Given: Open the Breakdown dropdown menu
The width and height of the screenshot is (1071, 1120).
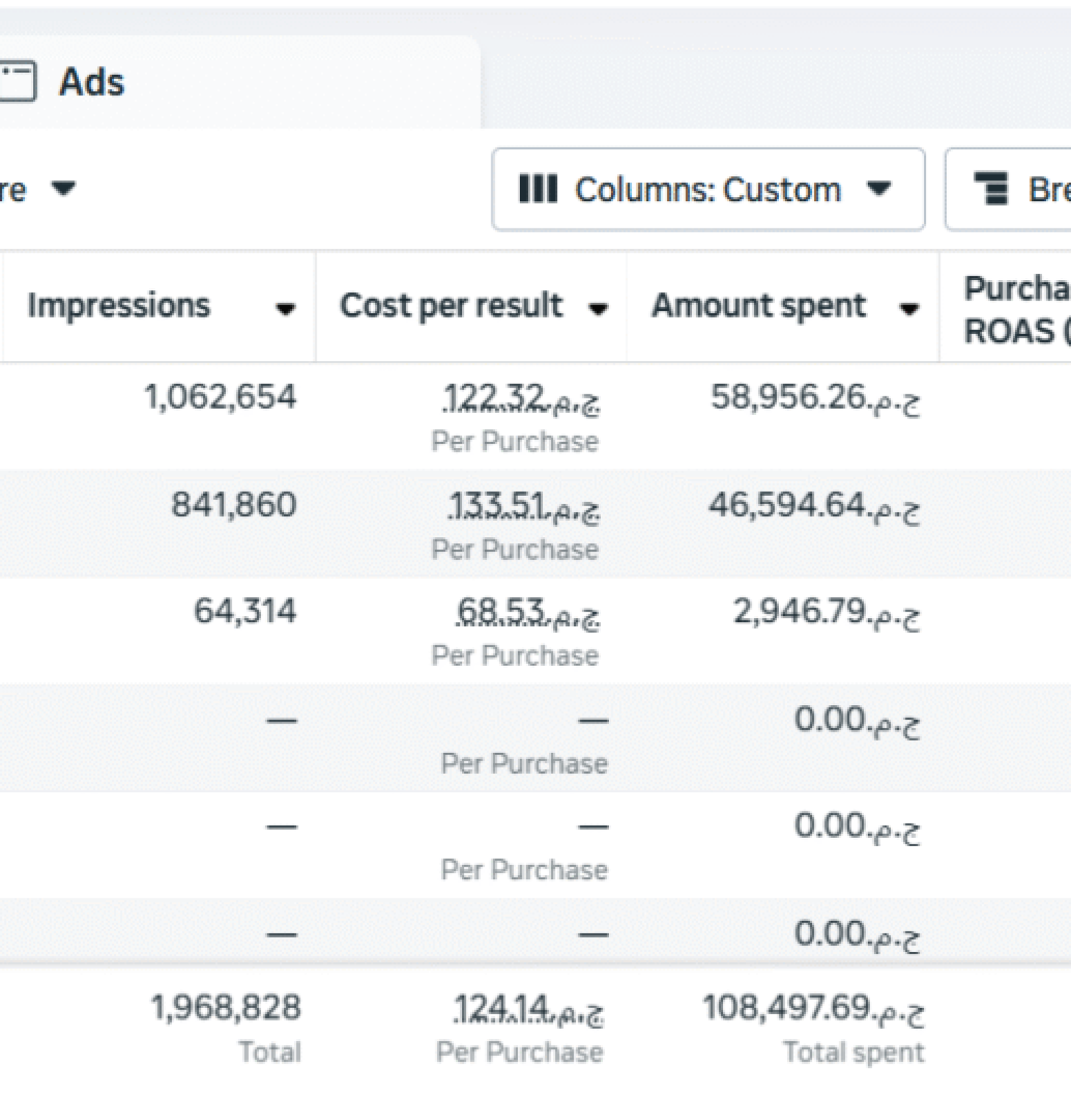Looking at the screenshot, I should click(1017, 189).
